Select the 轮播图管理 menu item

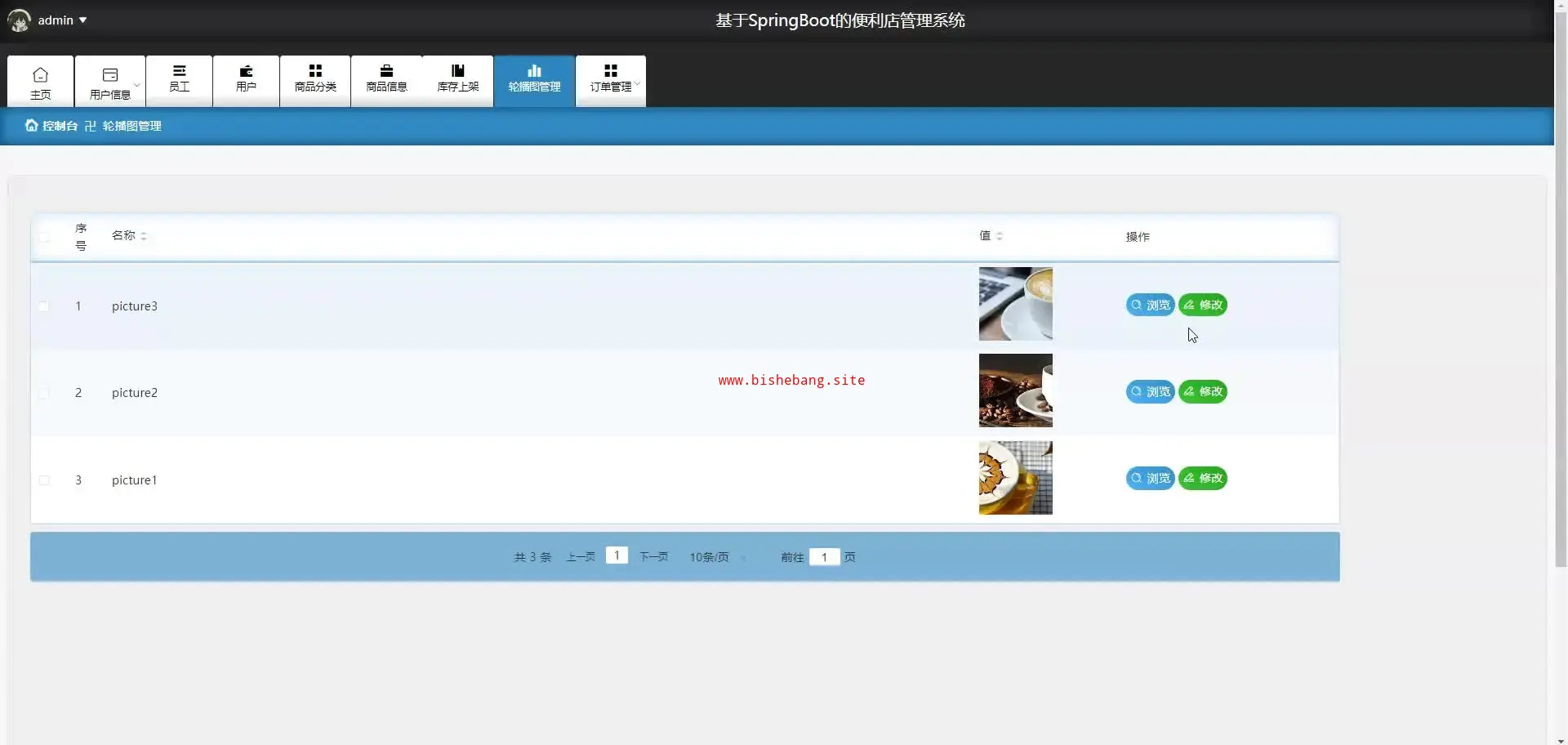tap(535, 79)
